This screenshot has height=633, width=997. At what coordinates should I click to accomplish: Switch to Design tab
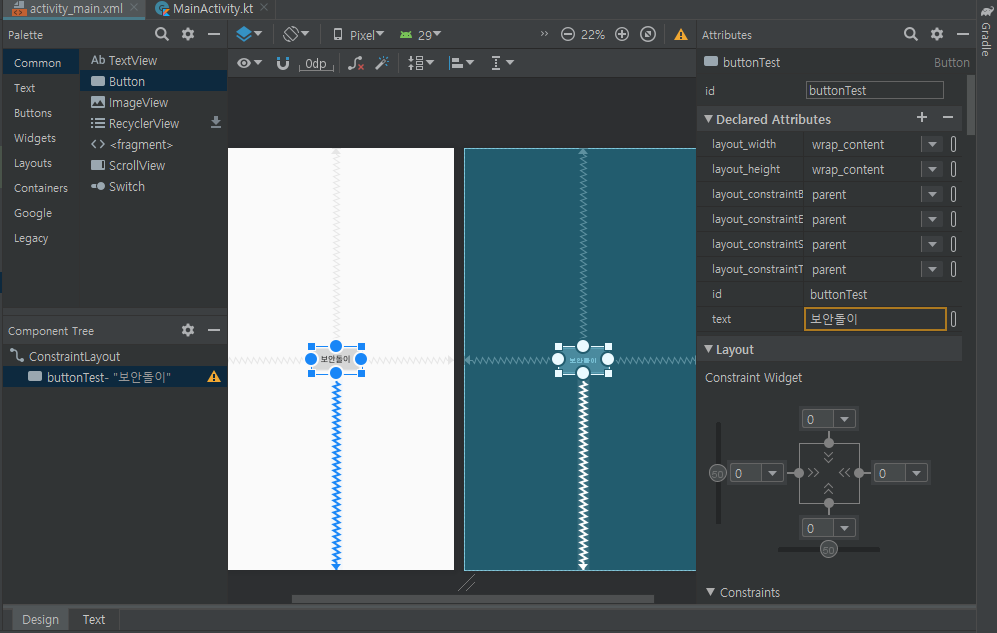point(40,620)
